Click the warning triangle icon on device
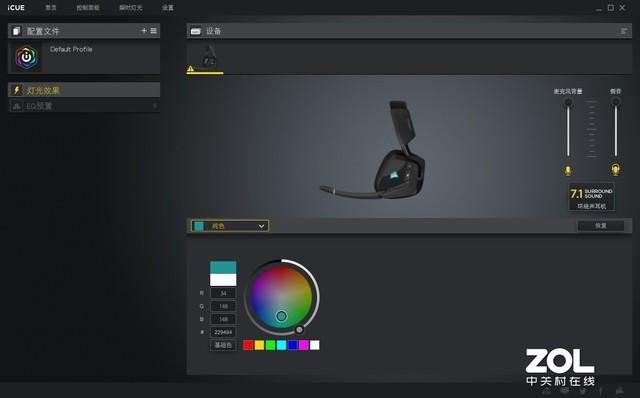Screen dimensions: 640x398 click(190, 69)
